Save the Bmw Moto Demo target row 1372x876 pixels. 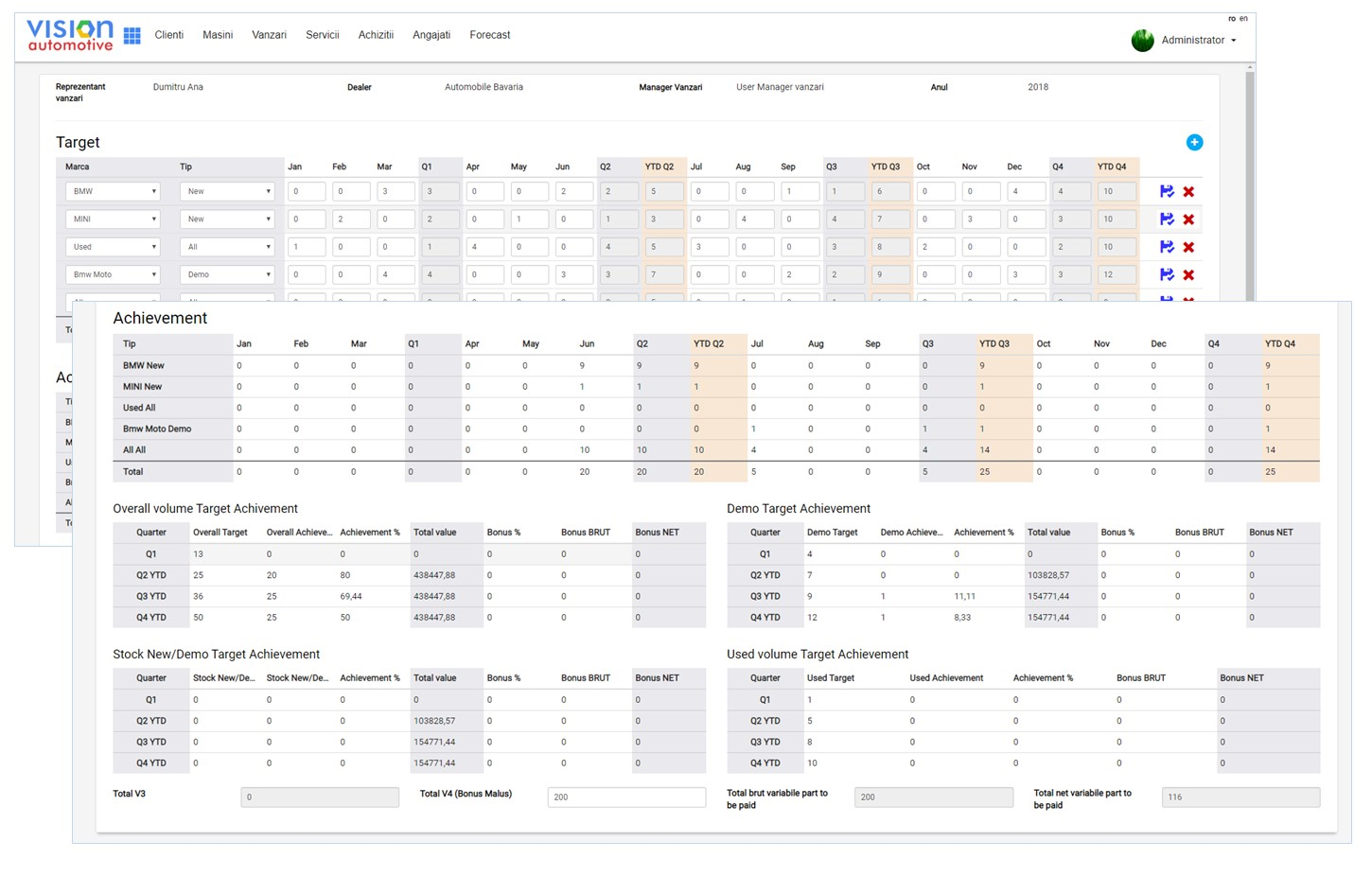(1167, 274)
